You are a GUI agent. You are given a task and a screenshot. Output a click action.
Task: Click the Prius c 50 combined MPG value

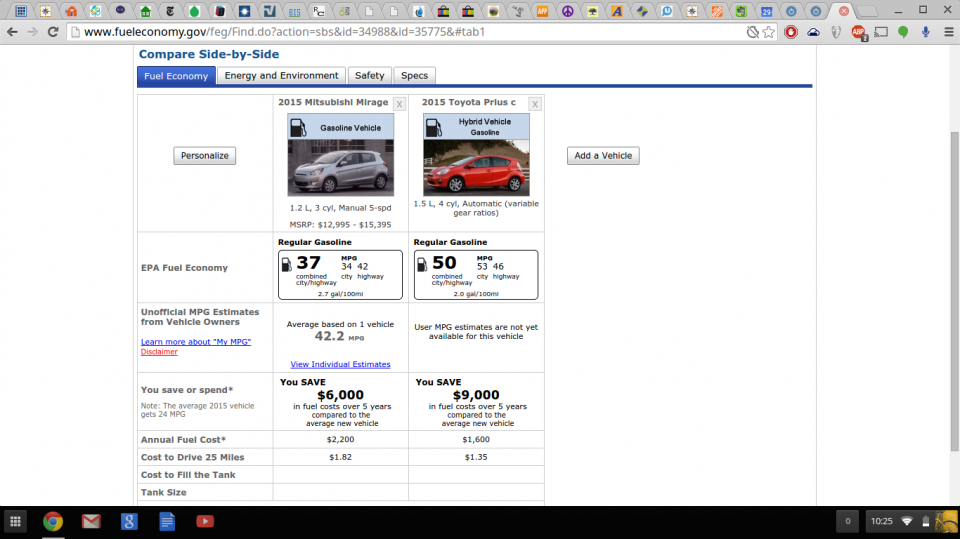pos(444,263)
